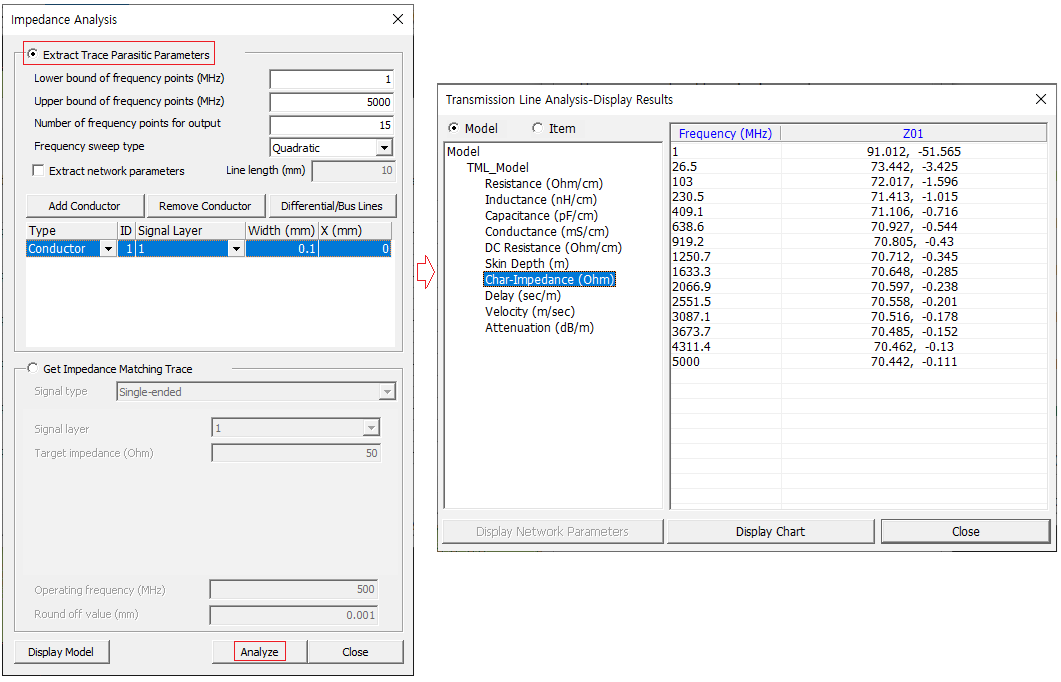
Task: Open the Frequency sweep type dropdown
Action: (384, 148)
